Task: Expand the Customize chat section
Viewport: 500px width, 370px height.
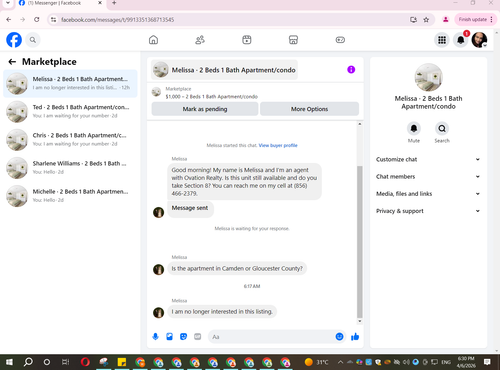Action: (428, 159)
